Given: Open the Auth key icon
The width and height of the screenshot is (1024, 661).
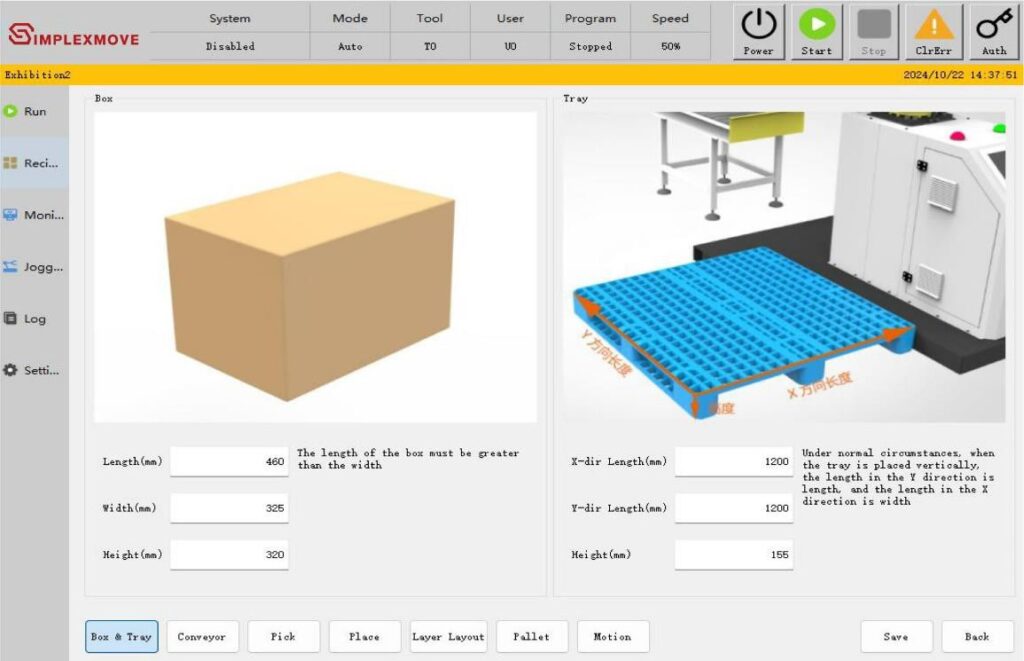Looking at the screenshot, I should pyautogui.click(x=993, y=26).
